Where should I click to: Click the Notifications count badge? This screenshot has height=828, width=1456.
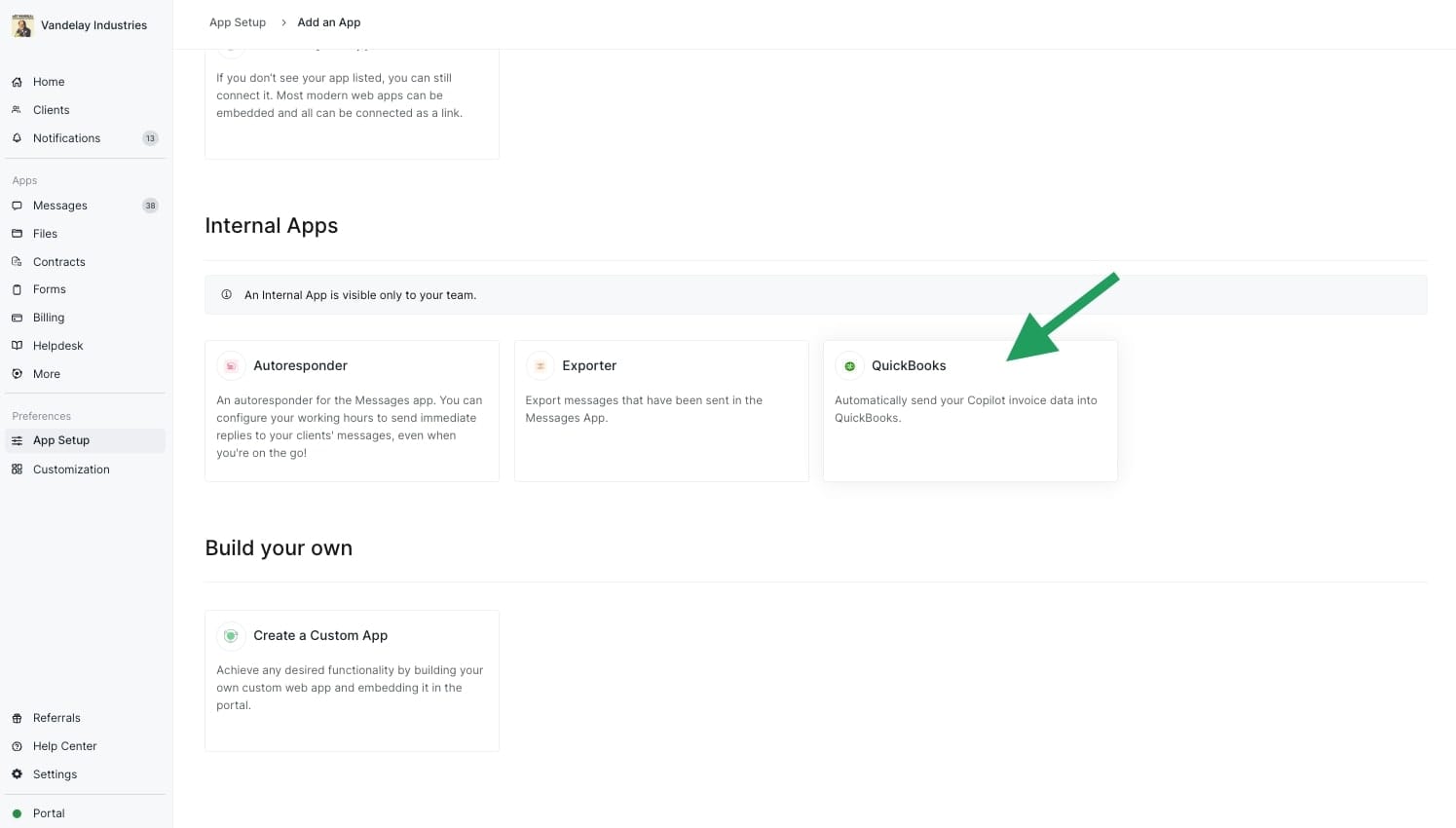tap(150, 138)
